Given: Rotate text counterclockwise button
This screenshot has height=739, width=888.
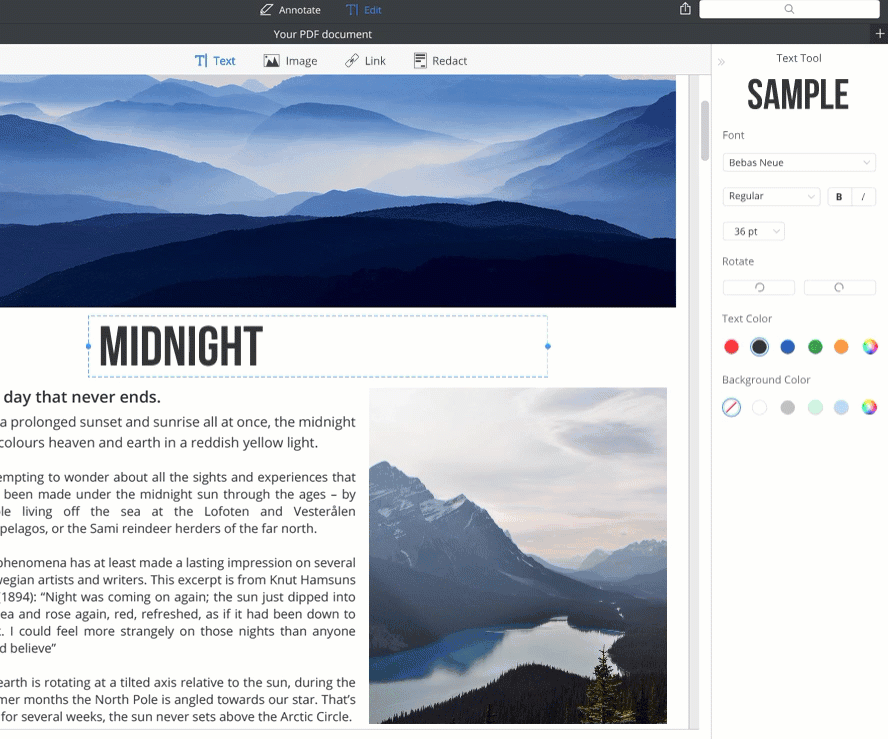Looking at the screenshot, I should coord(759,287).
